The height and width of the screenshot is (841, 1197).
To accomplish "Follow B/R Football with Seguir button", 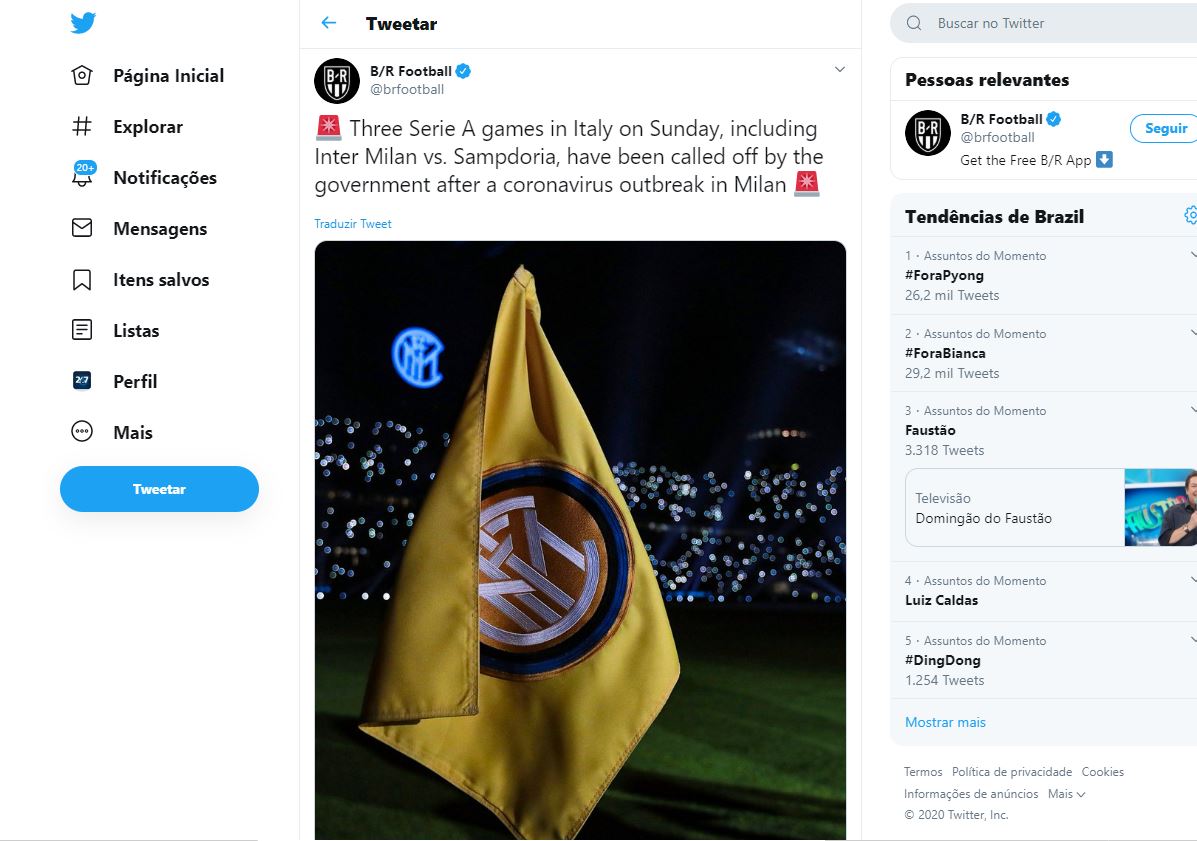I will pos(1165,128).
